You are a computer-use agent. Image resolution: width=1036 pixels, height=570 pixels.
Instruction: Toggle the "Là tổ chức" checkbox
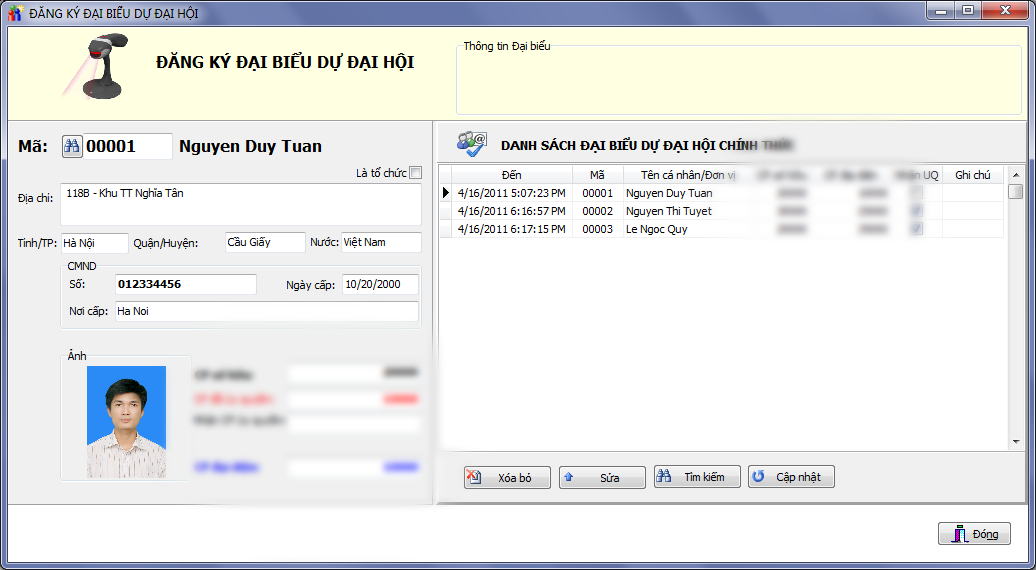point(416,172)
